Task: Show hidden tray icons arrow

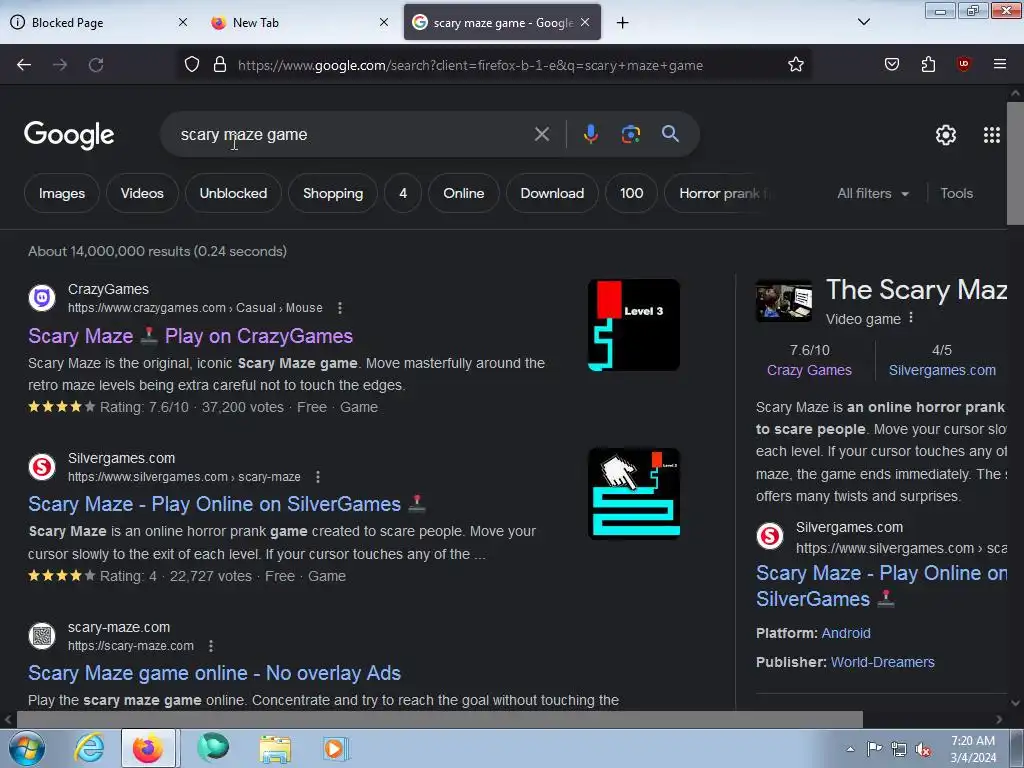Action: coord(850,749)
